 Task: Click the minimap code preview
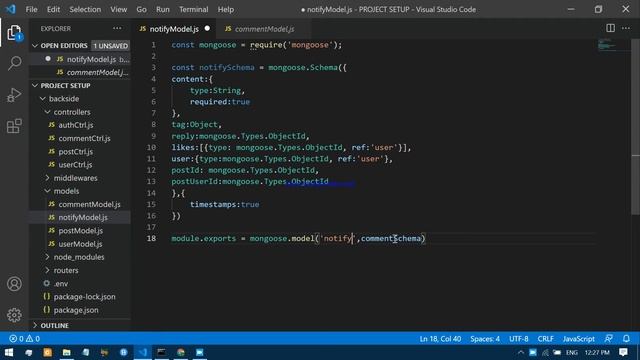click(607, 45)
